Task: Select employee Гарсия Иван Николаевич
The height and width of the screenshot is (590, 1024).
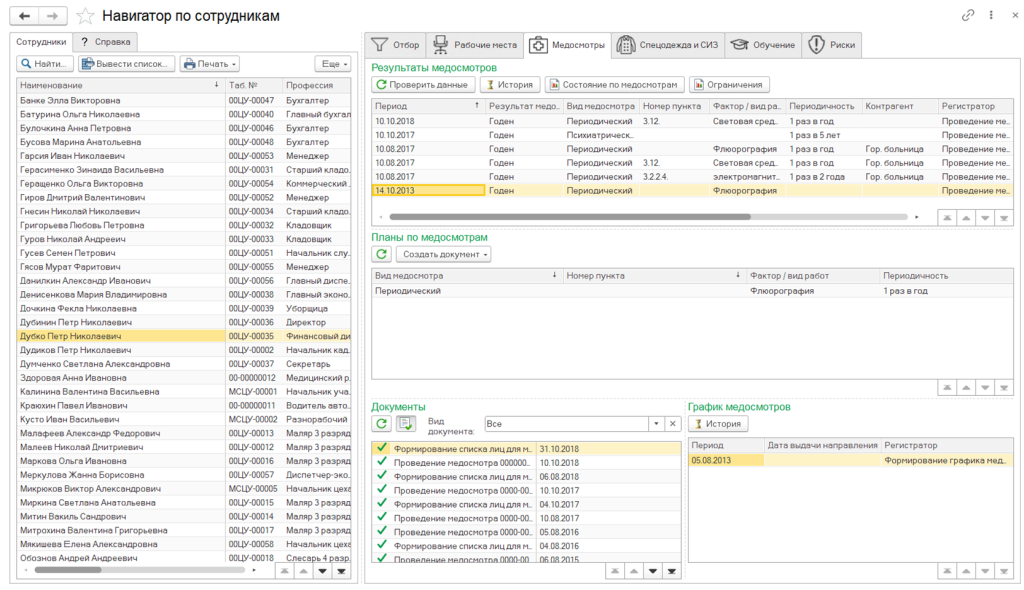Action: click(184, 156)
